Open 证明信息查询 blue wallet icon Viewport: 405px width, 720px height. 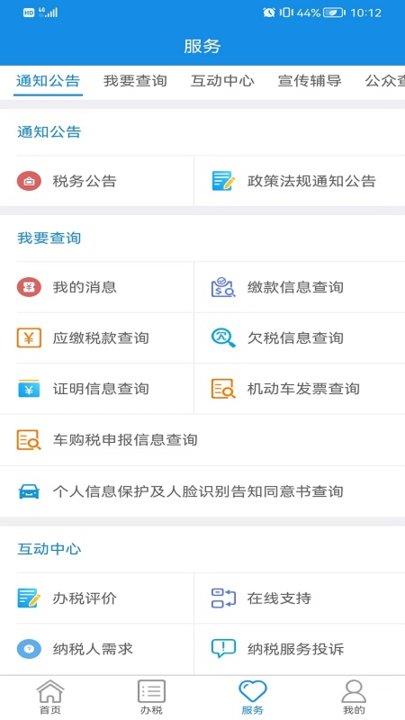pyautogui.click(x=29, y=388)
